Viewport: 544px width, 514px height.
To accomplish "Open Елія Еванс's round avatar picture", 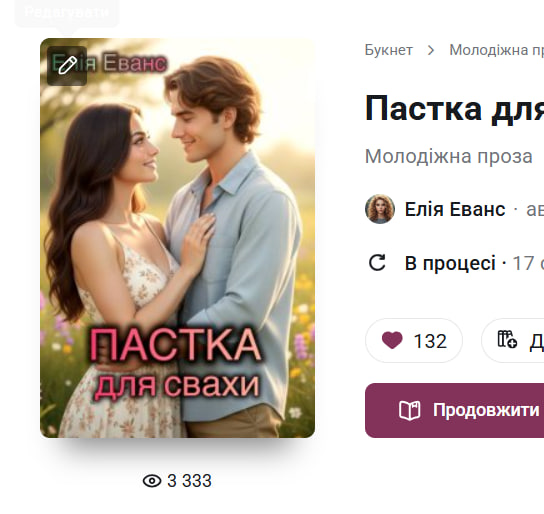I will (x=380, y=209).
